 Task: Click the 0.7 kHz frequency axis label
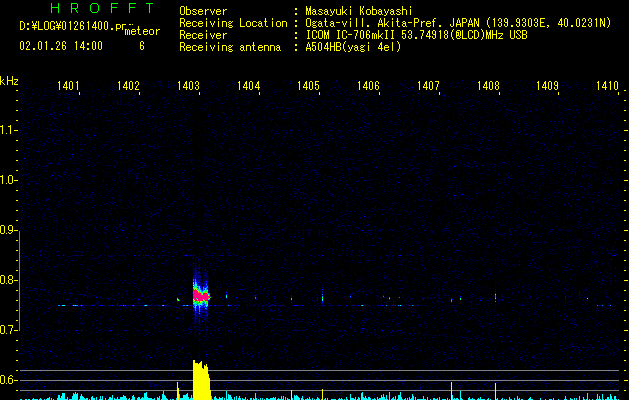pos(7,330)
